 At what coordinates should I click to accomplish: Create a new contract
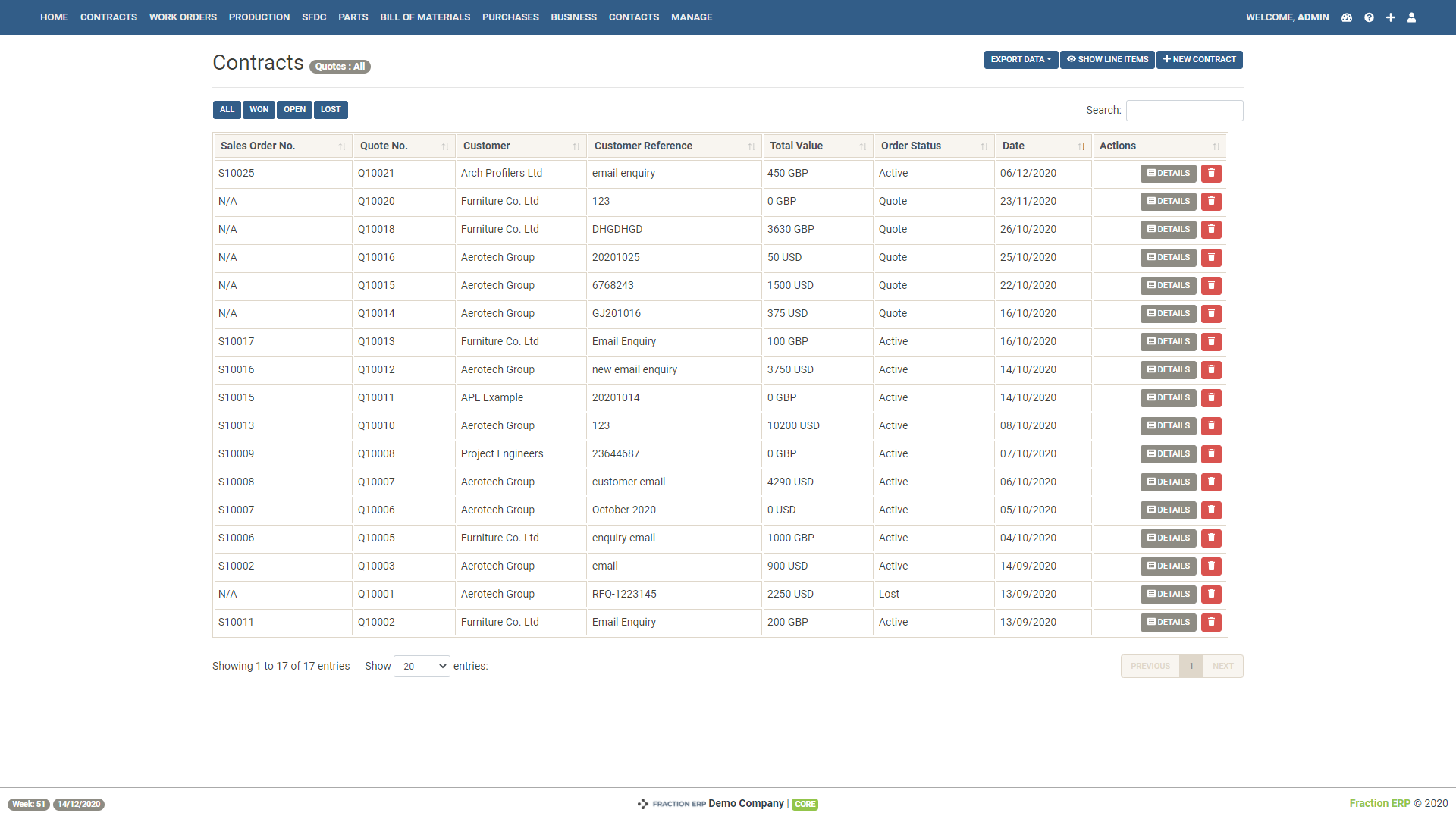(1199, 59)
